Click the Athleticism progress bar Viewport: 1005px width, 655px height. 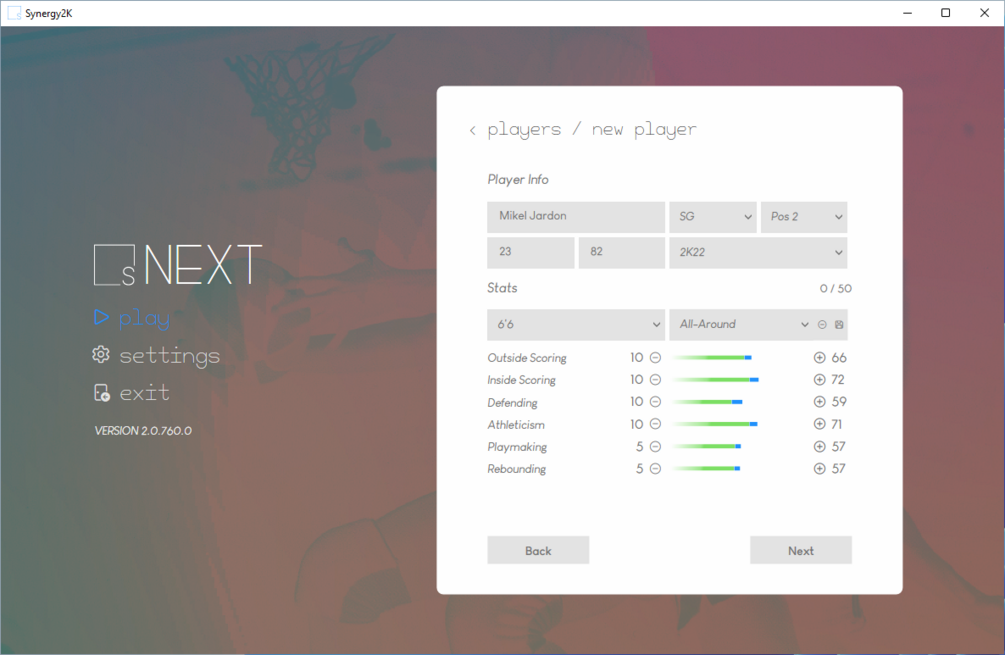point(715,424)
